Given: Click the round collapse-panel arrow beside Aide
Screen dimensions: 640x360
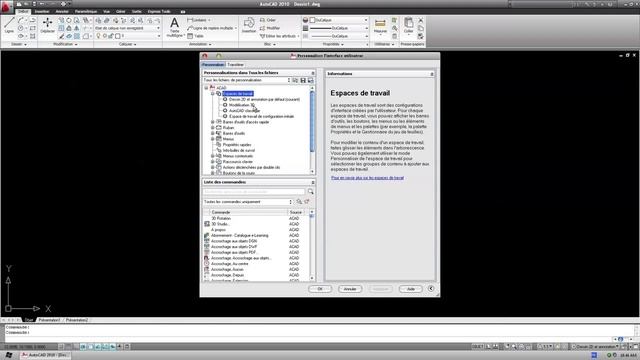Looking at the screenshot, I should [431, 289].
